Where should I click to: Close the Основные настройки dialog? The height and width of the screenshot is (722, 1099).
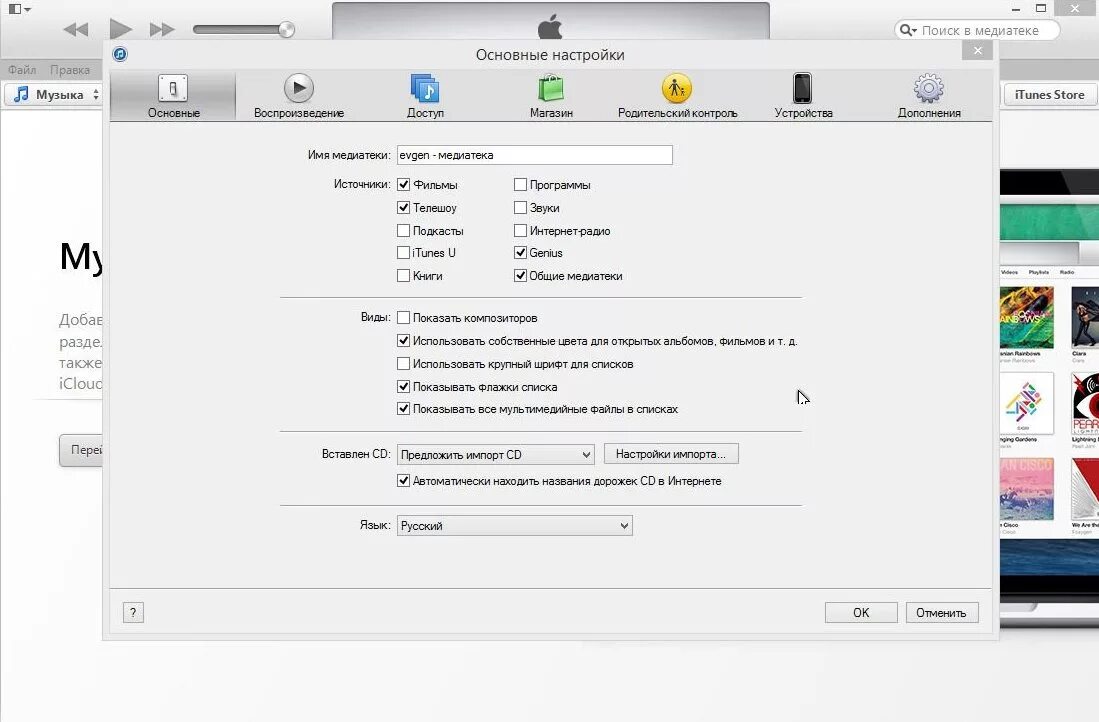click(x=978, y=50)
